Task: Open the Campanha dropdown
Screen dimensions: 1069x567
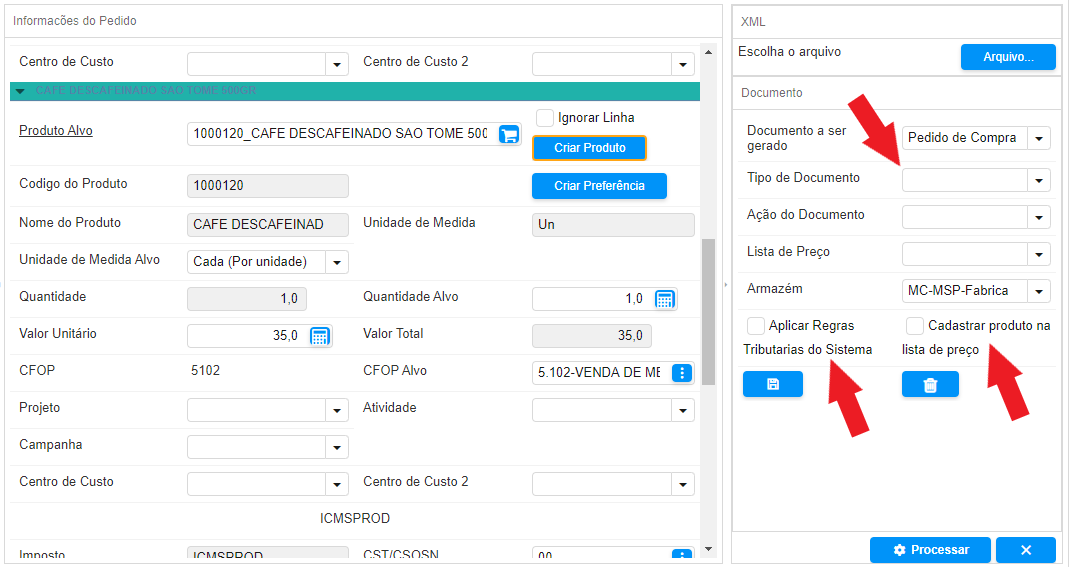Action: point(337,447)
